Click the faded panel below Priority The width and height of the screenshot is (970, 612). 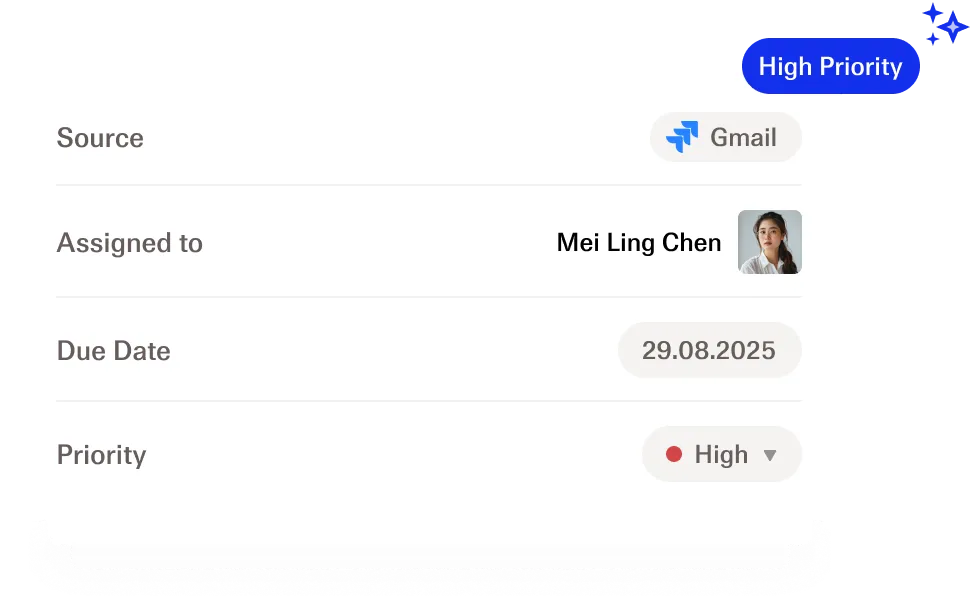coord(428,557)
